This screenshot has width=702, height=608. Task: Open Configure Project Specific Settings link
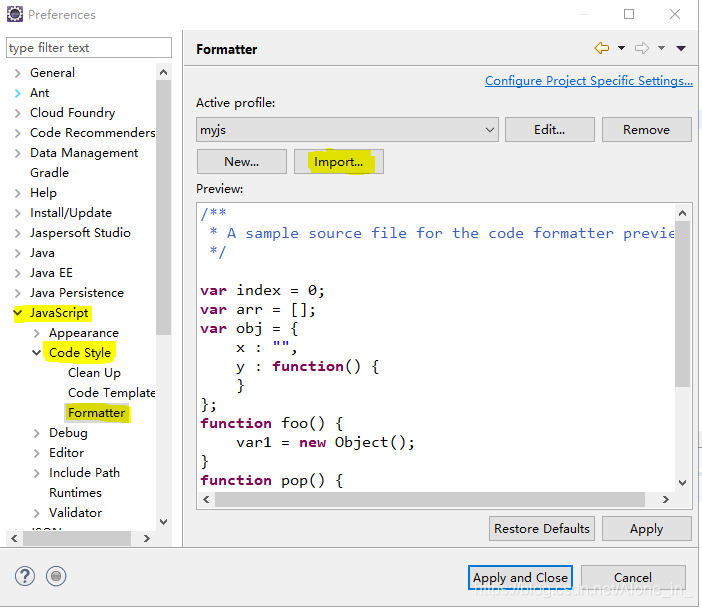click(589, 81)
